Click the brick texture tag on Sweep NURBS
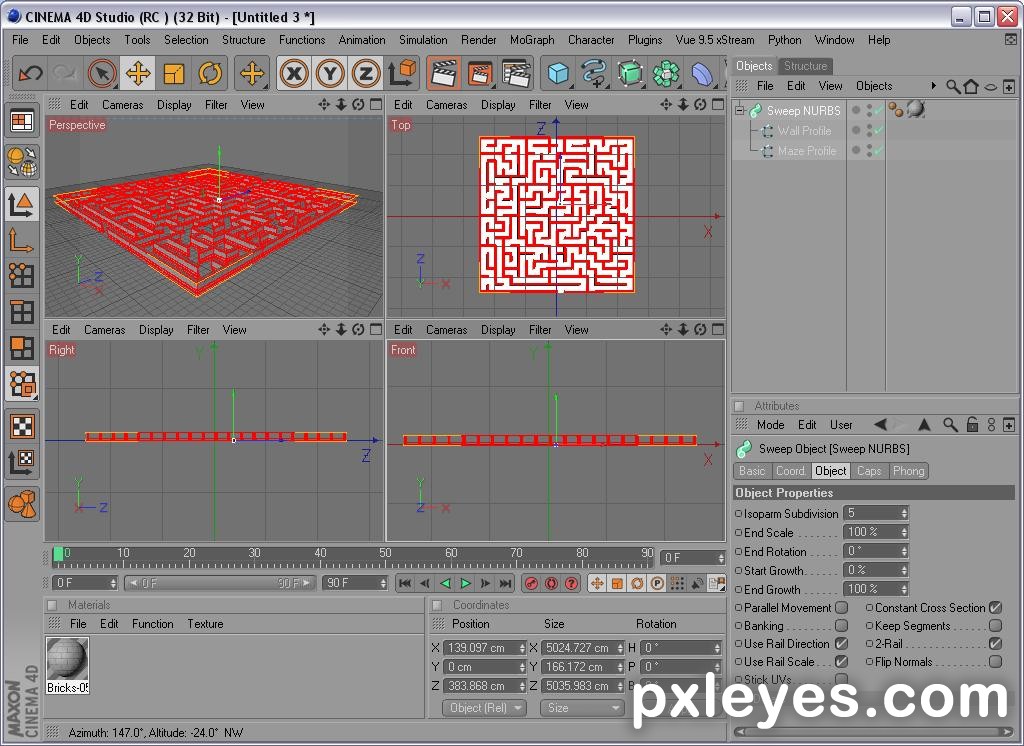 916,109
